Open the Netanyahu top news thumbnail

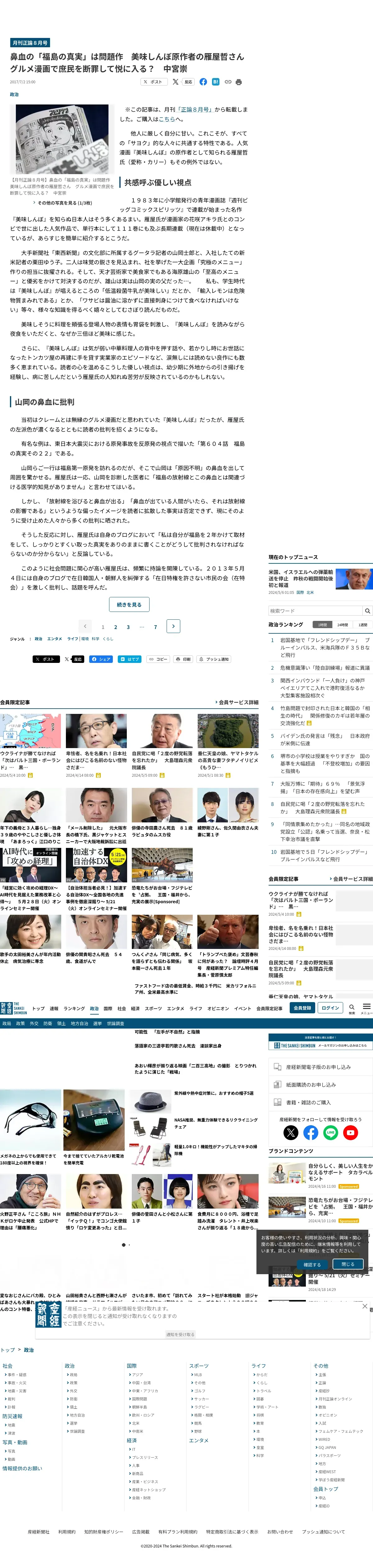[x=354, y=580]
